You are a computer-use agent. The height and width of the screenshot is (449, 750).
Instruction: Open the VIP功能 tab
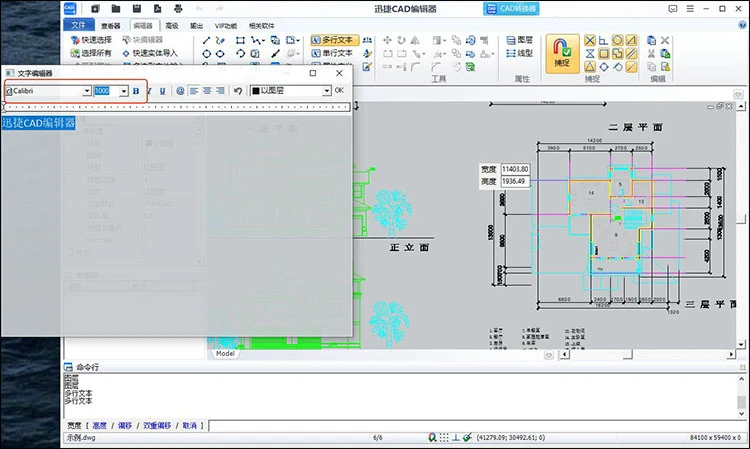tap(226, 26)
